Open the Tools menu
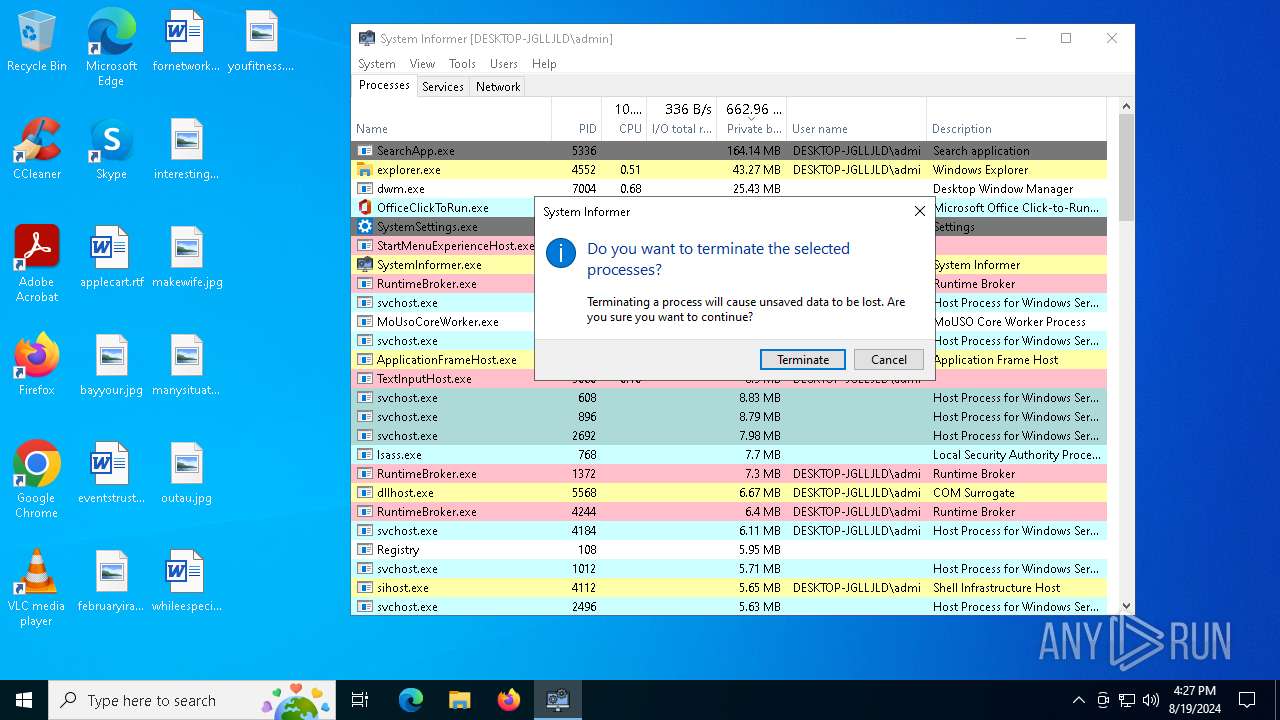The width and height of the screenshot is (1280, 720). [x=462, y=64]
